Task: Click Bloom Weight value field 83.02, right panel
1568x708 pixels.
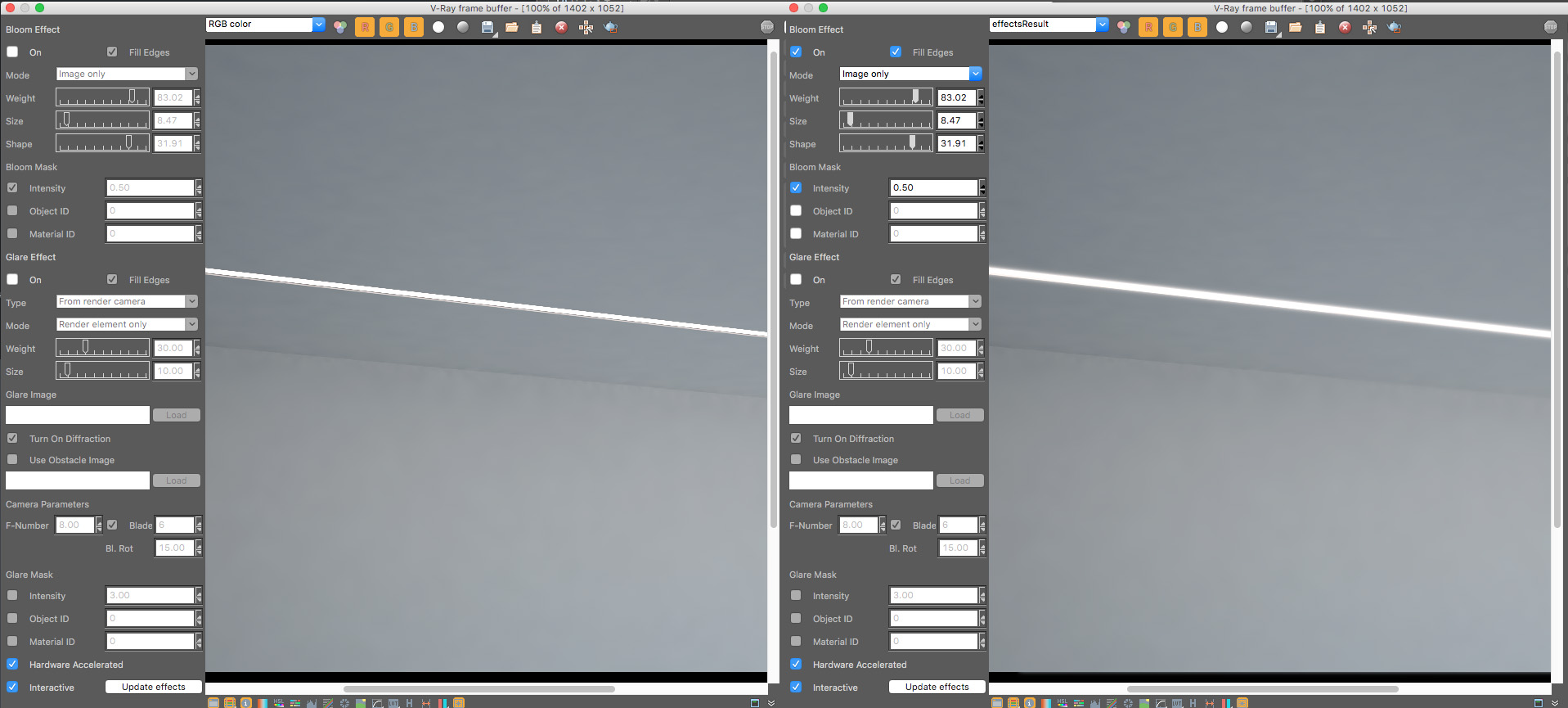Action: [956, 97]
